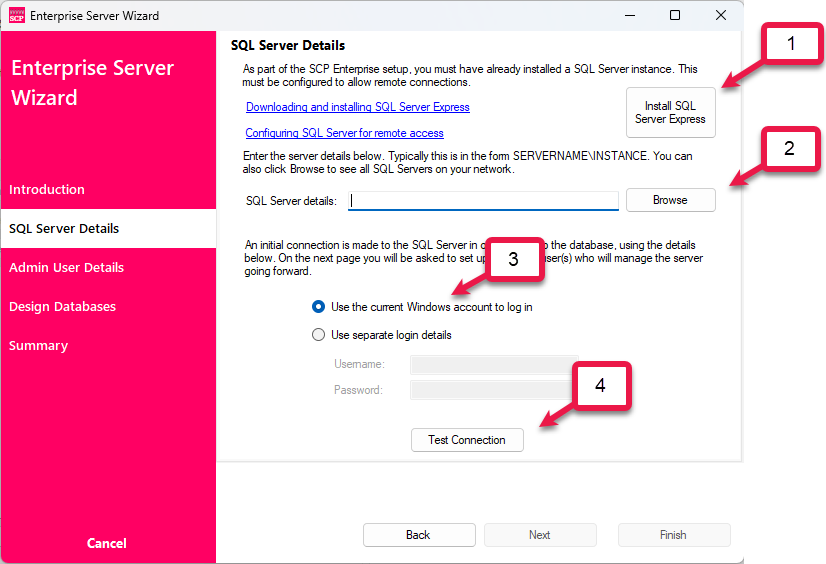Go Back to the previous wizard page
The width and height of the screenshot is (826, 564).
[419, 535]
